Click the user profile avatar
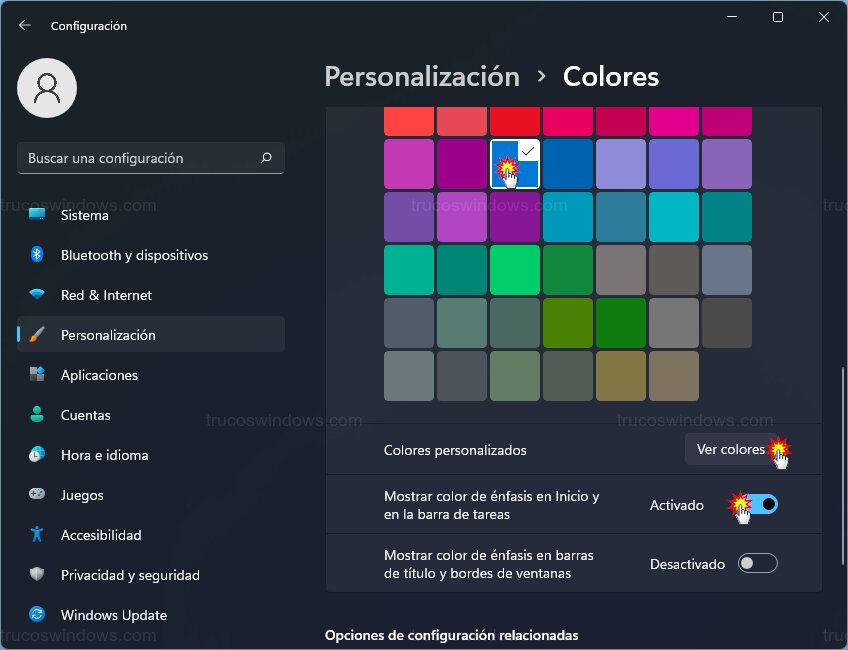The width and height of the screenshot is (848, 650). click(x=46, y=89)
